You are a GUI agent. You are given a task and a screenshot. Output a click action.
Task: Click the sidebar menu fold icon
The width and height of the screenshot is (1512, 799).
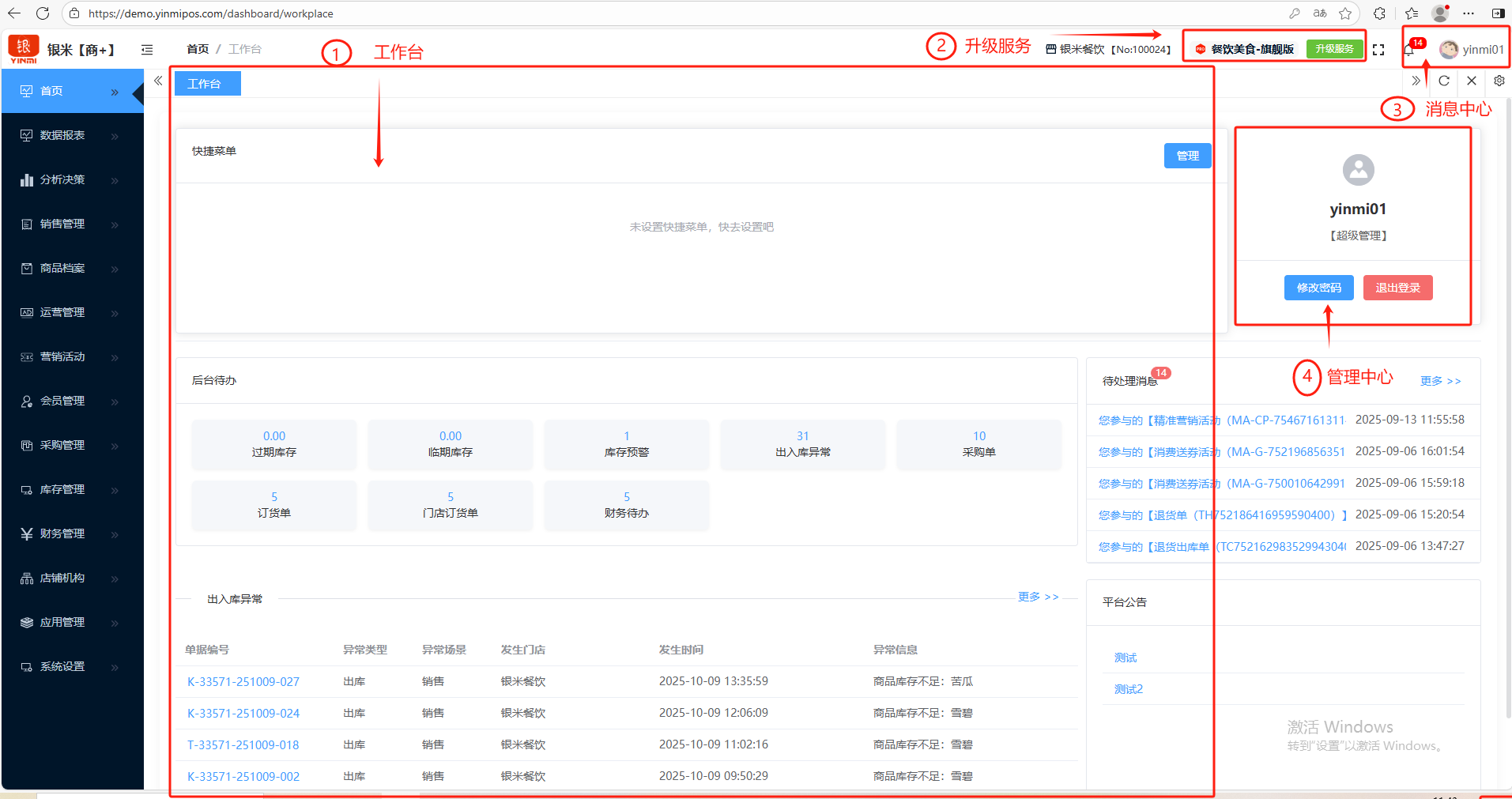[147, 50]
